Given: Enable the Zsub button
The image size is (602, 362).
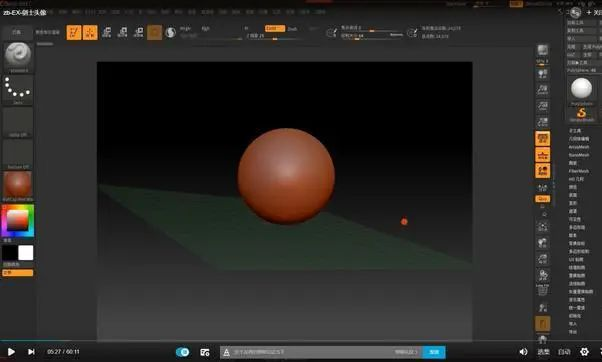Looking at the screenshot, I should coord(293,29).
